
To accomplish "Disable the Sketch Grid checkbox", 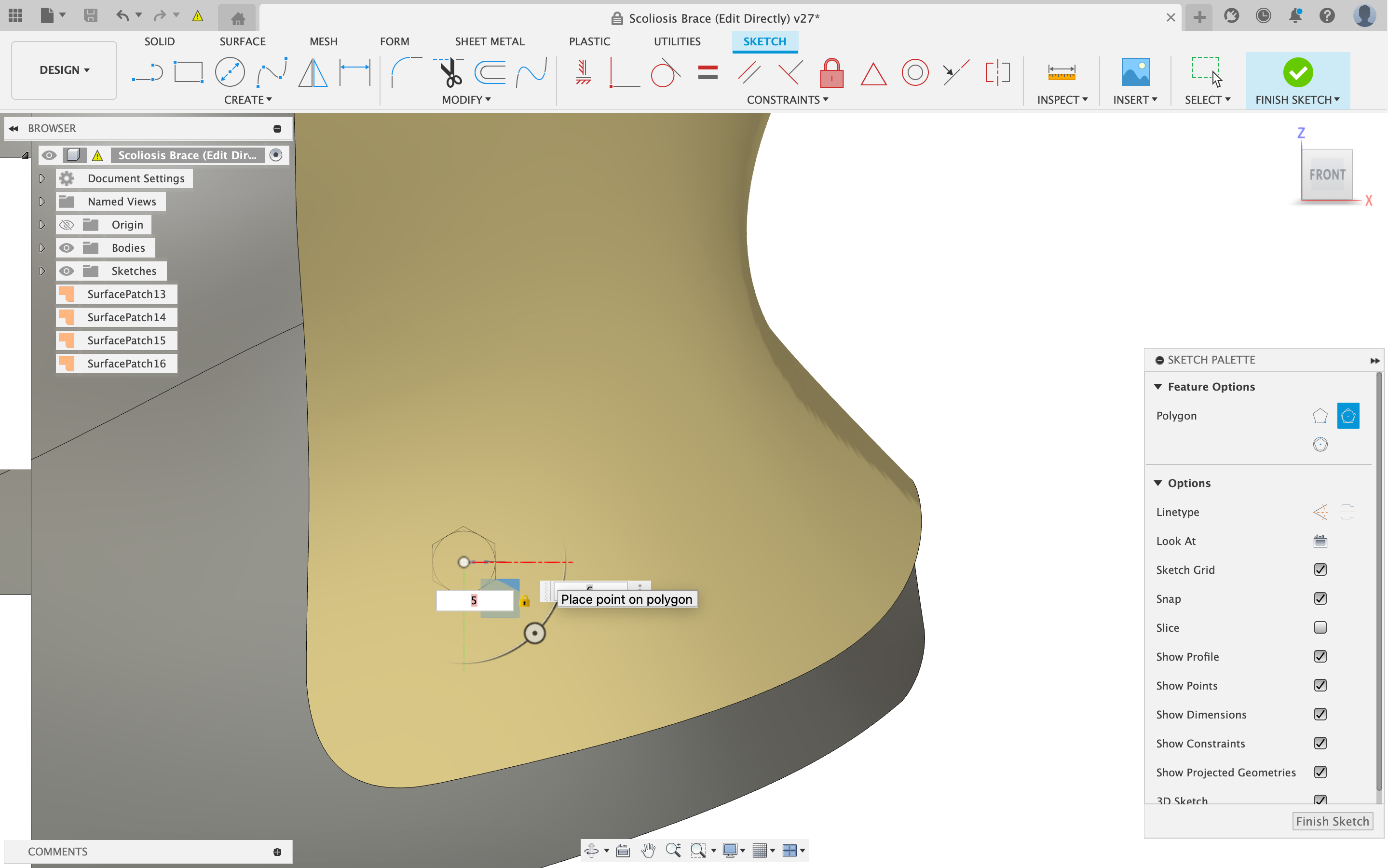I will coord(1320,570).
